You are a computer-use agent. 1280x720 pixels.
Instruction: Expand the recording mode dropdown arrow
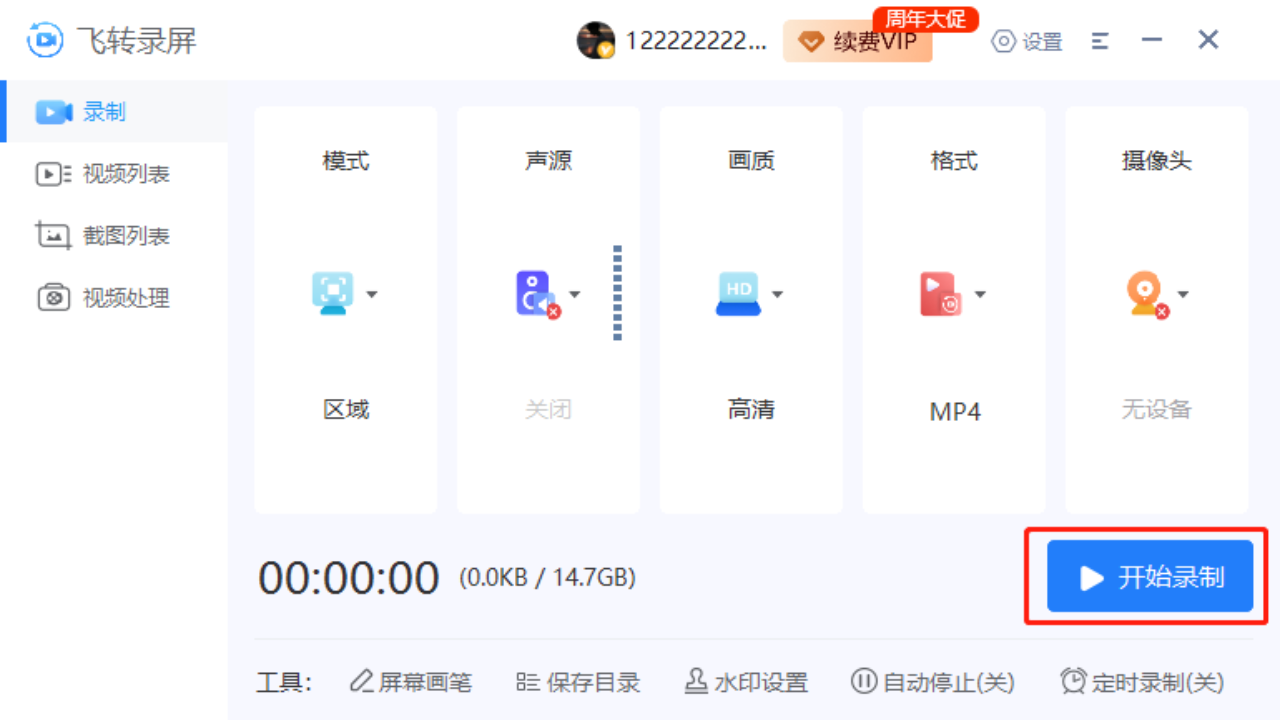(373, 293)
